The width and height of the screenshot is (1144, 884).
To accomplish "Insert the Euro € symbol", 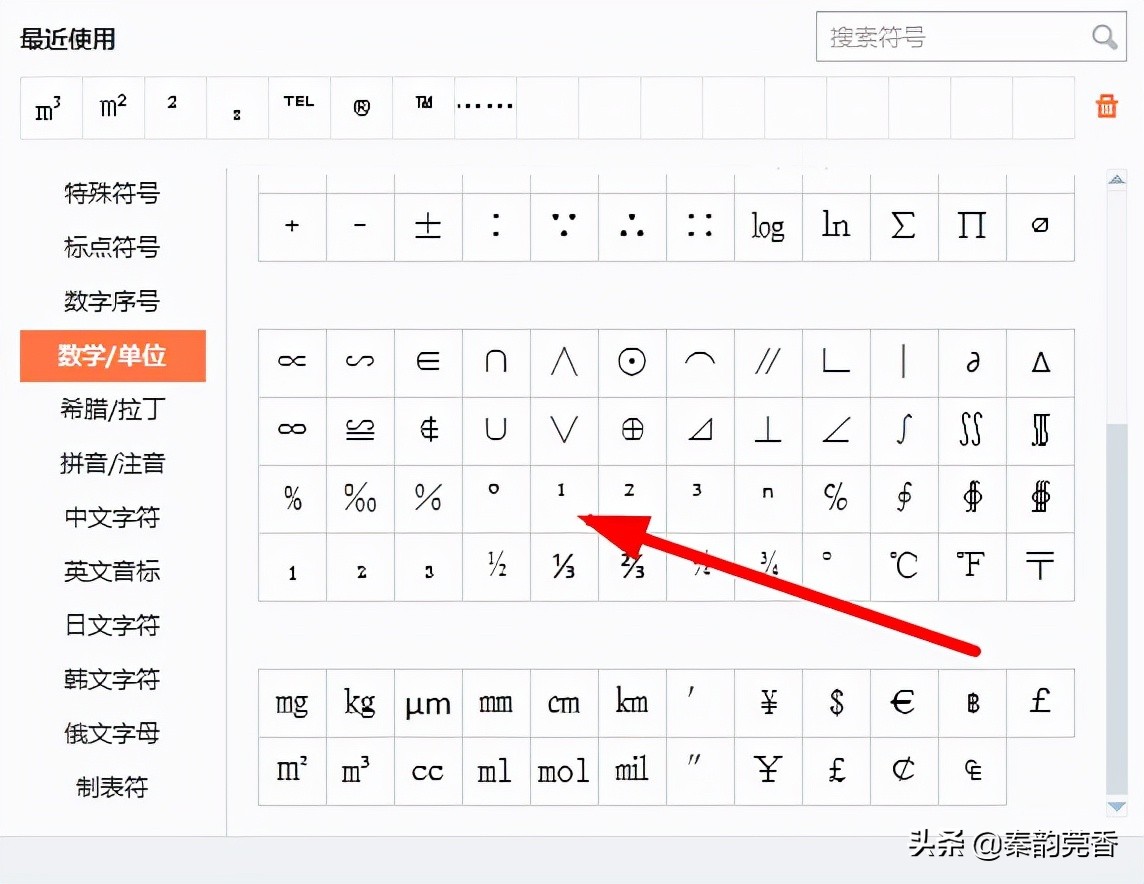I will (904, 703).
